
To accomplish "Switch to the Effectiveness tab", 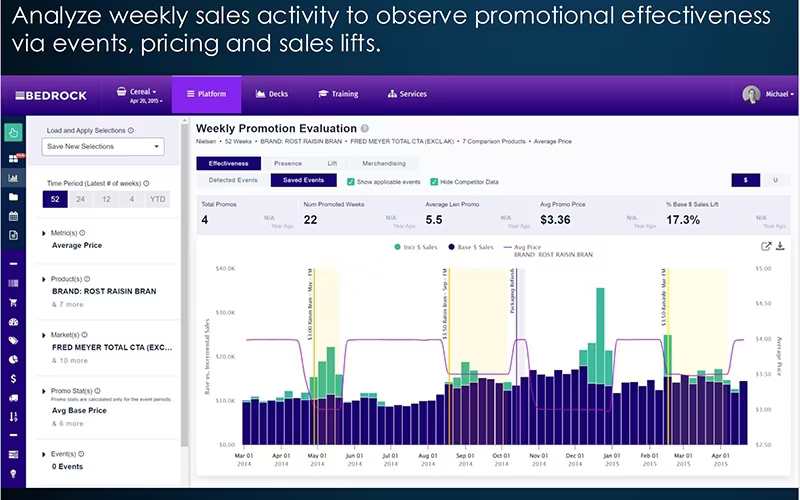I will click(229, 163).
